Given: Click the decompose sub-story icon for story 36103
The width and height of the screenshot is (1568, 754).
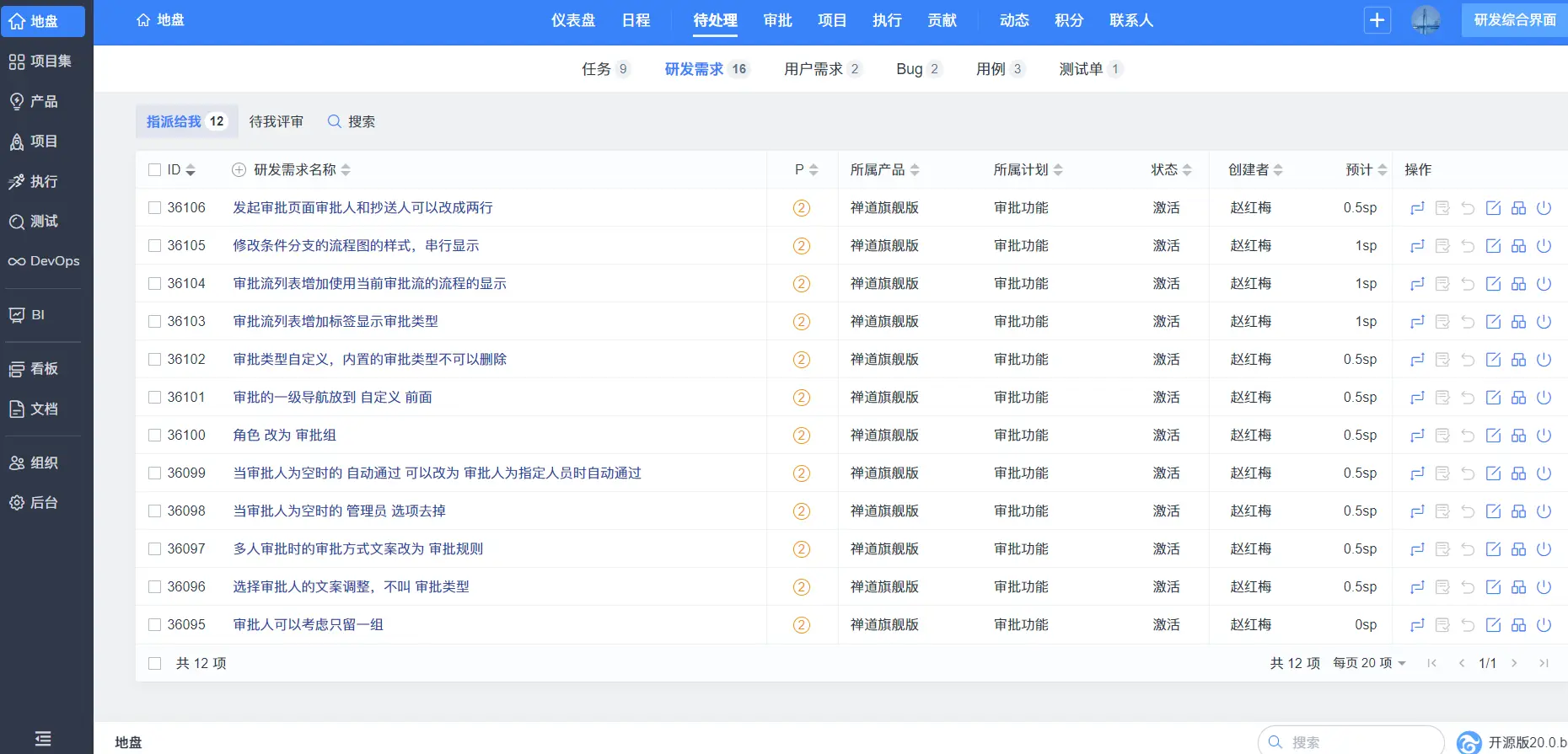Looking at the screenshot, I should (x=1518, y=322).
